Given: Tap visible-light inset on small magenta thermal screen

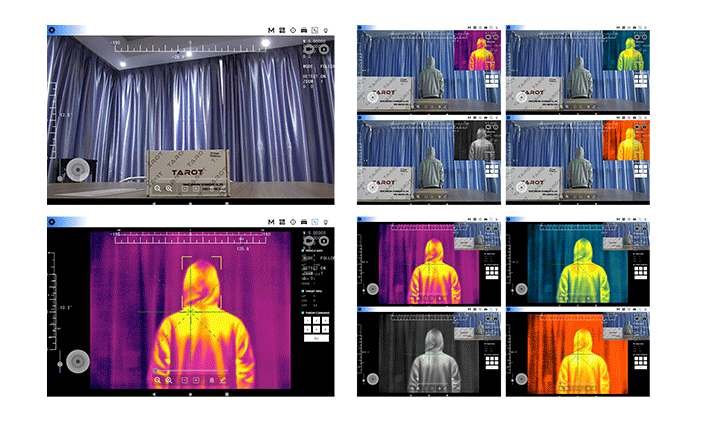Looking at the screenshot, I should (x=477, y=236).
